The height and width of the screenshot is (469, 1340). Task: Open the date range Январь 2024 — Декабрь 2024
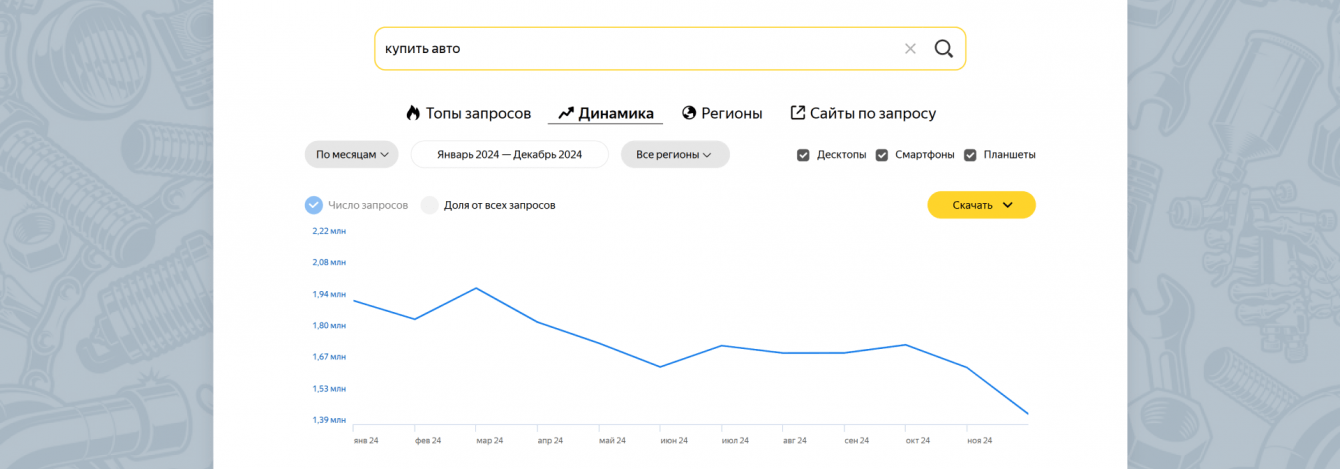coord(509,155)
